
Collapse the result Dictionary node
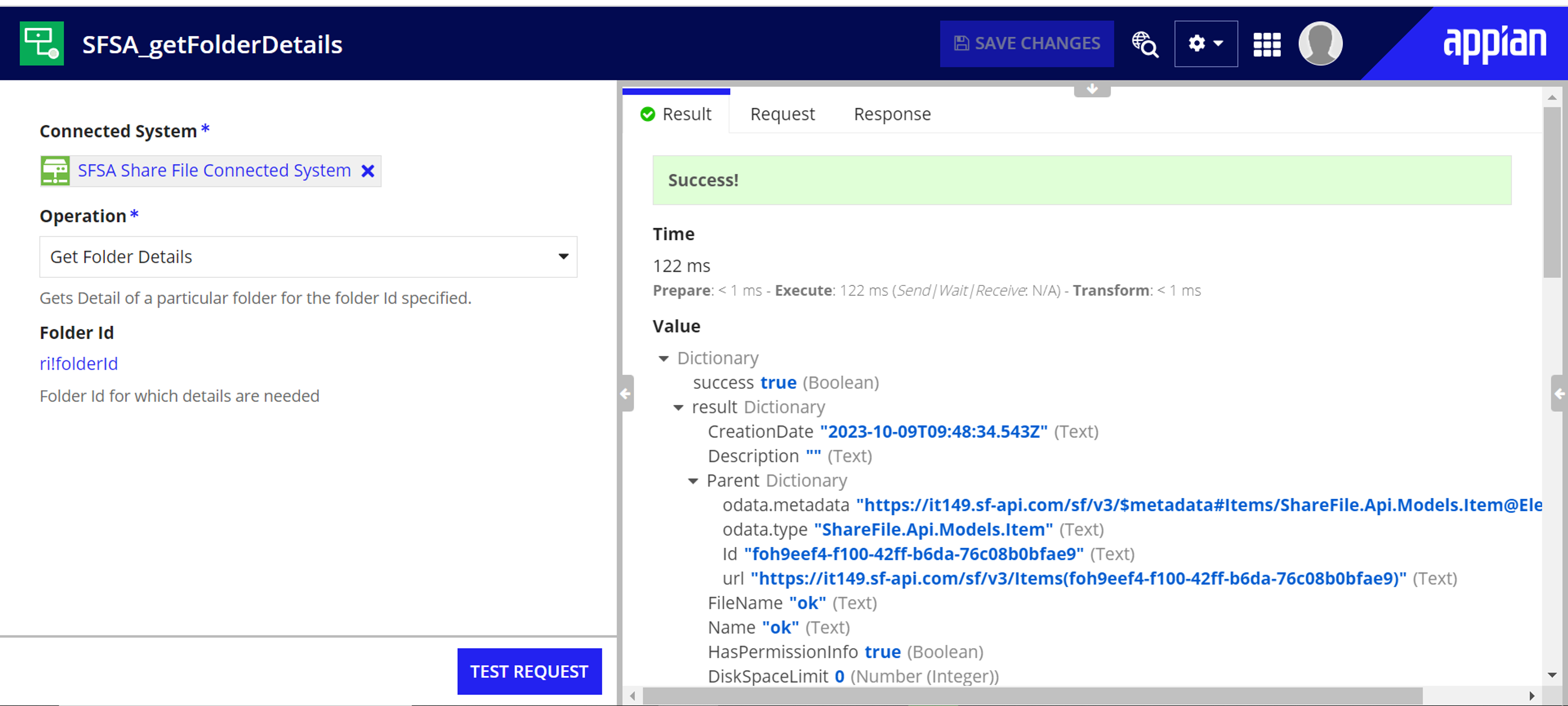[678, 408]
